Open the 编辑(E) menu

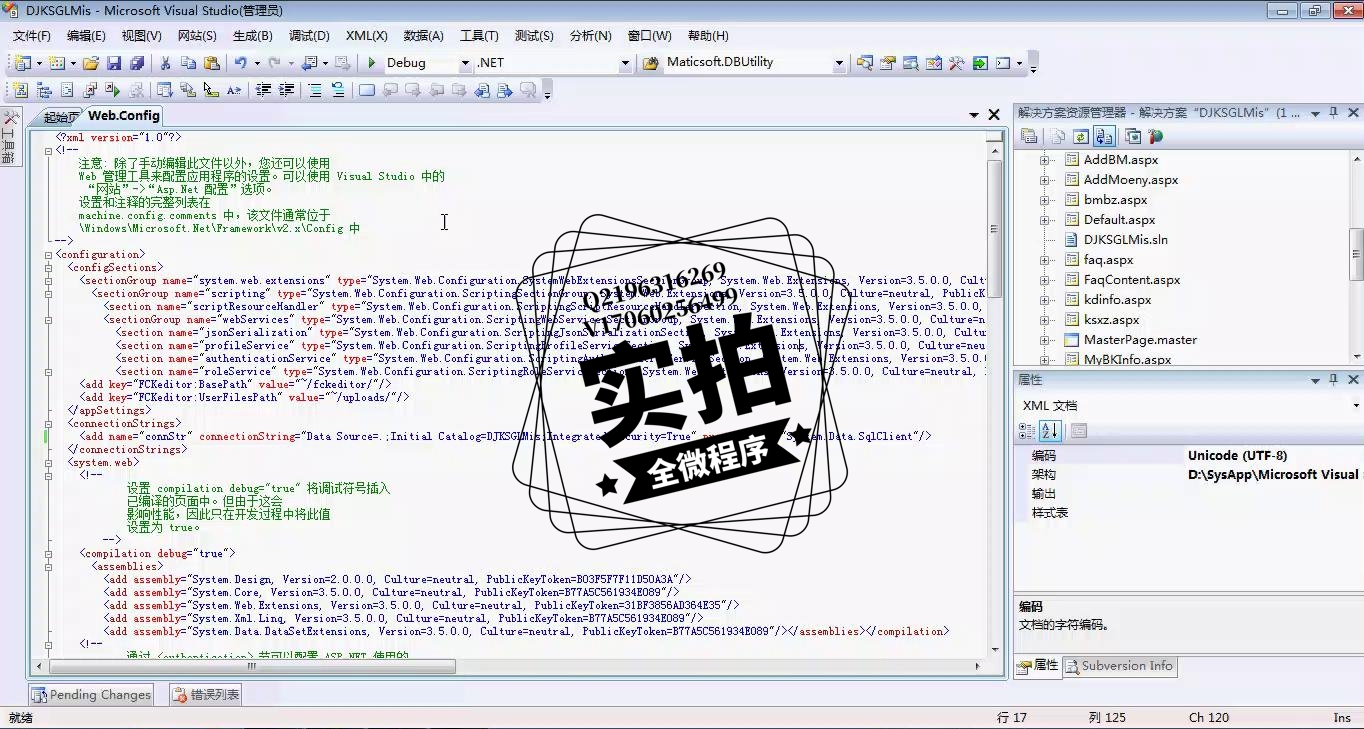86,36
